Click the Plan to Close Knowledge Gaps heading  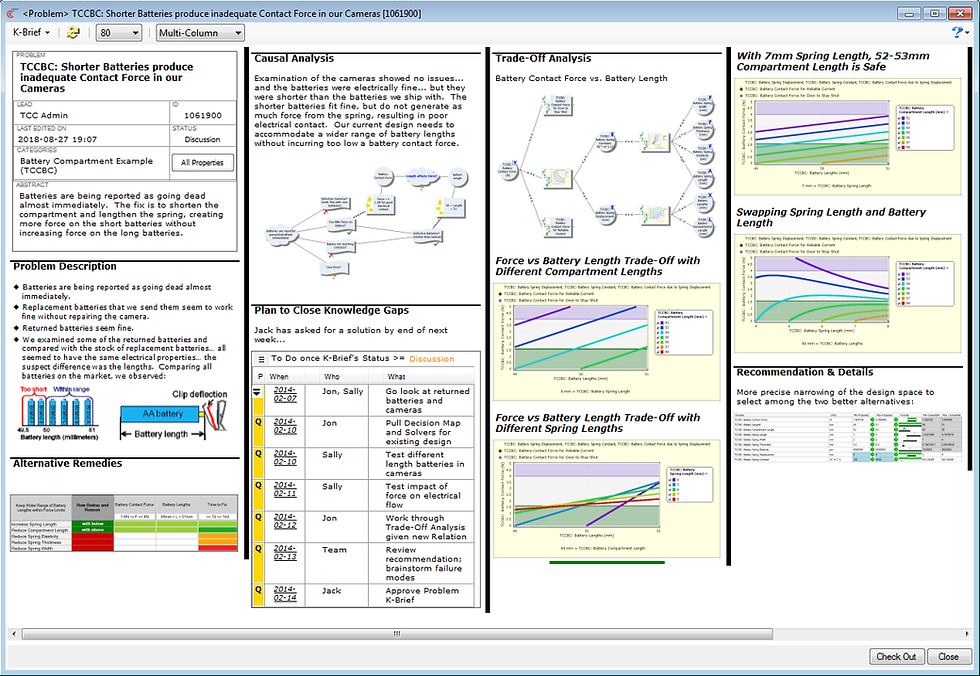tap(331, 311)
